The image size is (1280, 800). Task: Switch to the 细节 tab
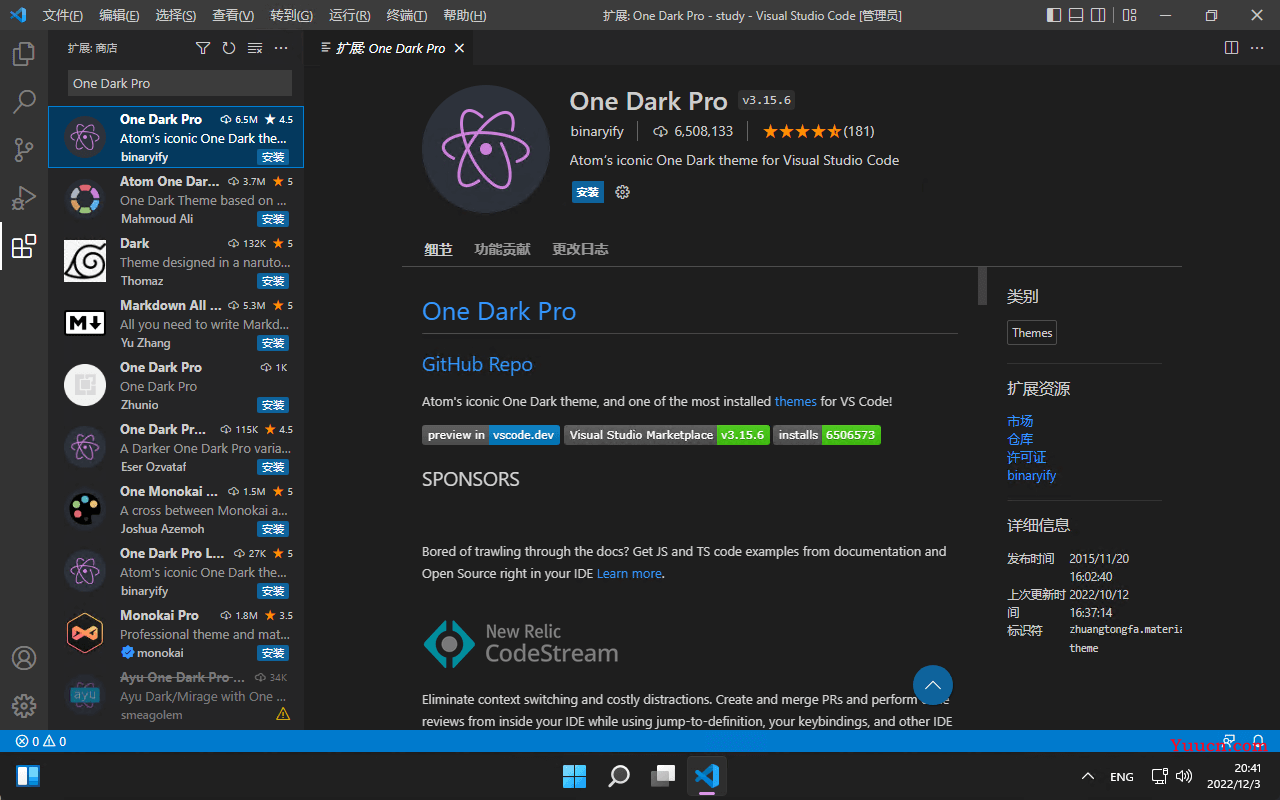[x=438, y=250]
